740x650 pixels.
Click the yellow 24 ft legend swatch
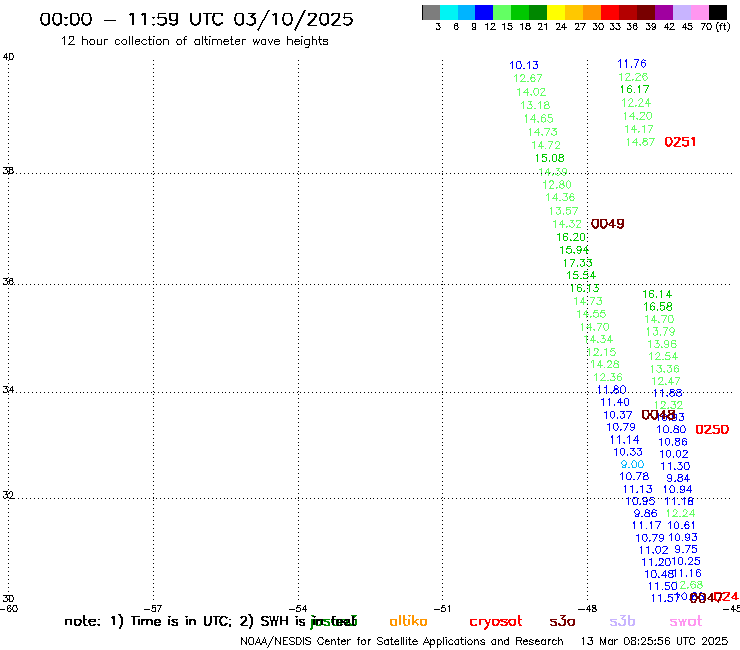[556, 12]
